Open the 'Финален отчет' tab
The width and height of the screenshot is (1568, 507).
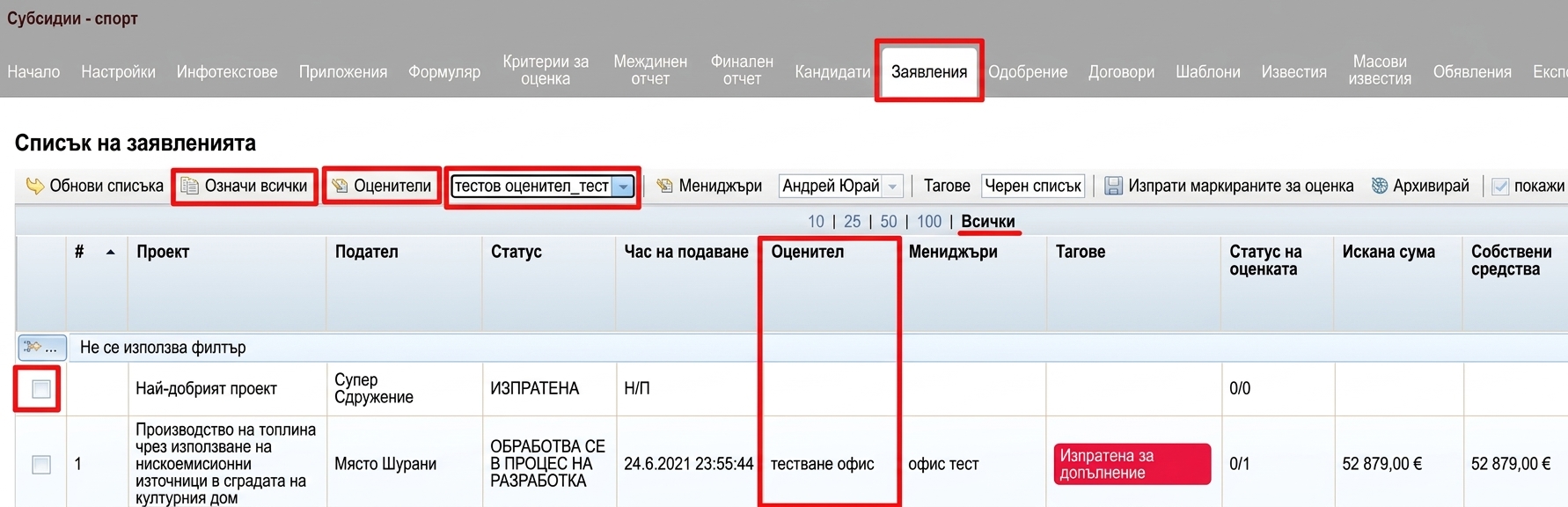[x=742, y=70]
